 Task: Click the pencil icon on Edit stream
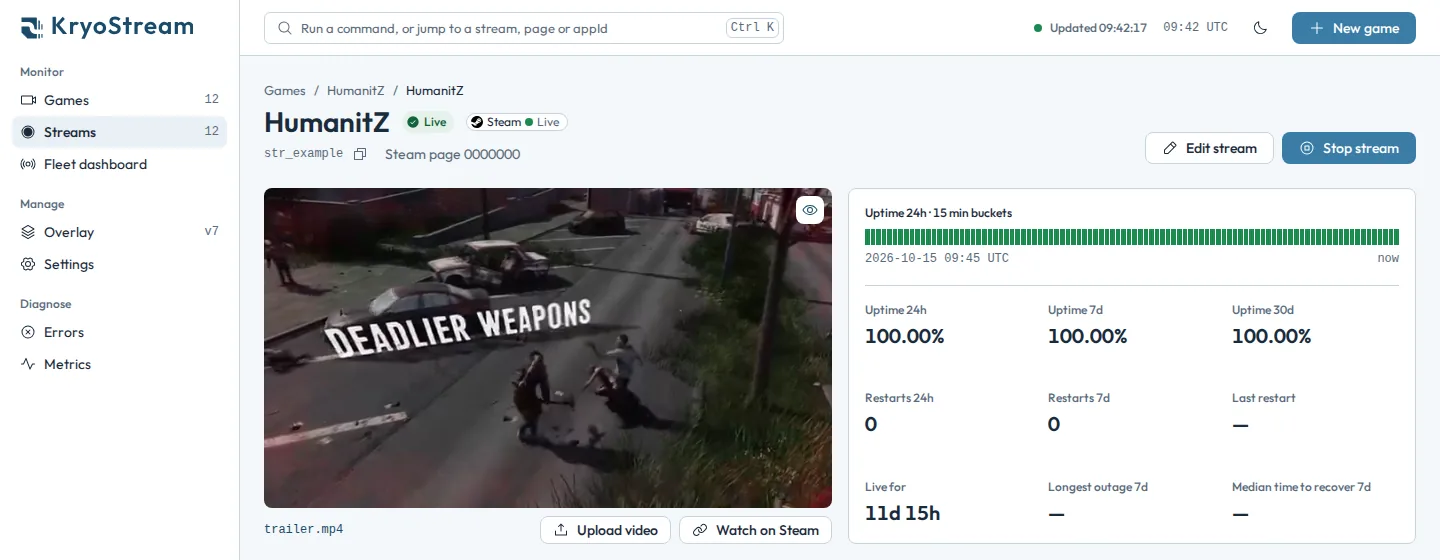point(1170,148)
